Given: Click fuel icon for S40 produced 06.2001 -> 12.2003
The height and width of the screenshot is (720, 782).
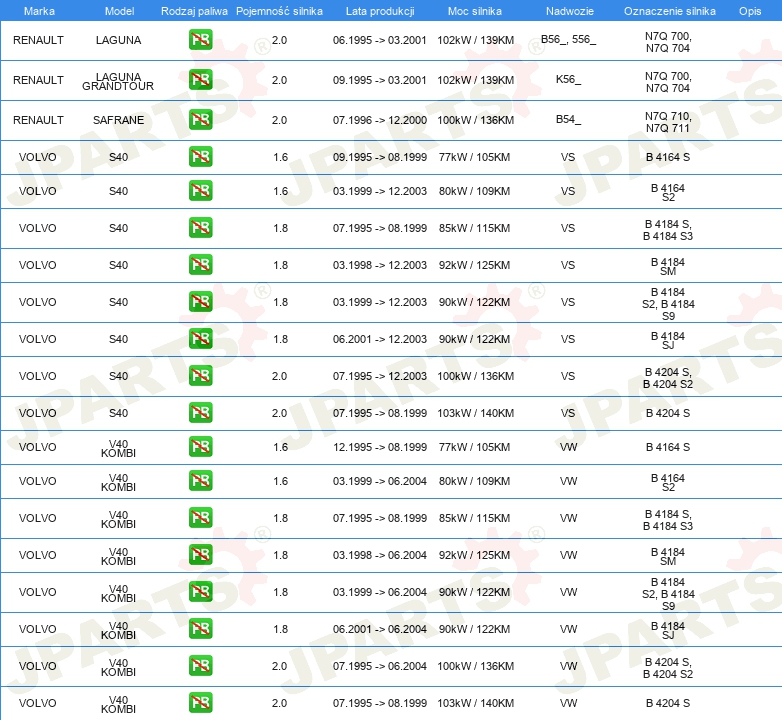Looking at the screenshot, I should click(200, 339).
